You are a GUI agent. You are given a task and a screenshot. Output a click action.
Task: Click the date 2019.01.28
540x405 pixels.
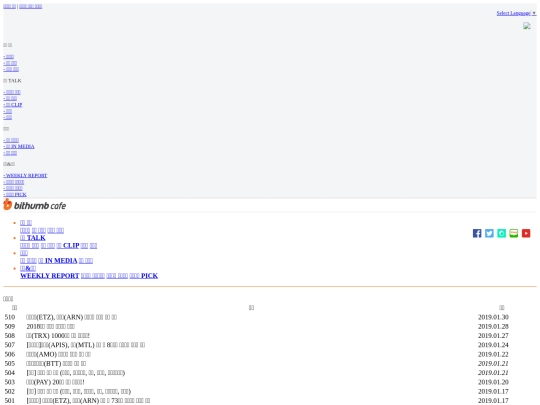[493, 326]
